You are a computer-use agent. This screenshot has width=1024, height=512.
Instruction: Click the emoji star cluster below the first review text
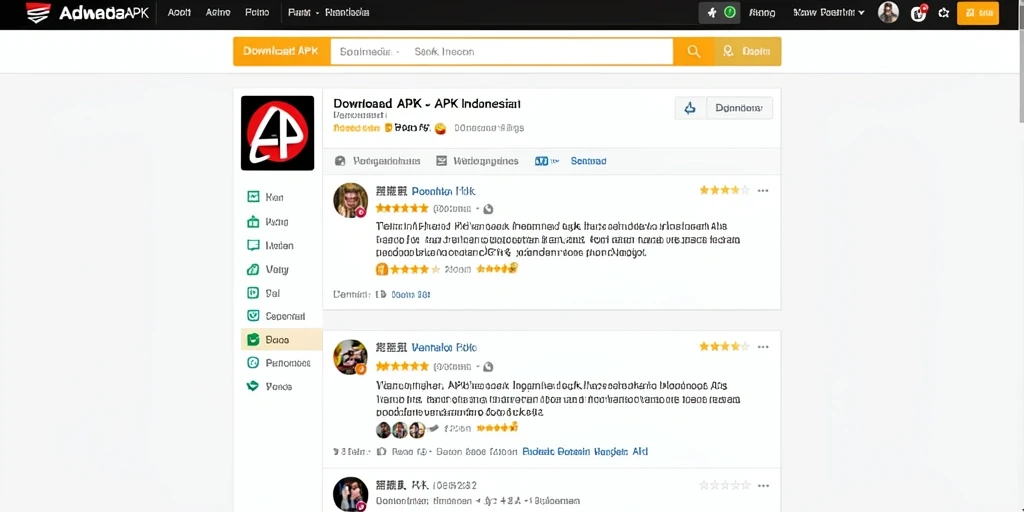tap(498, 268)
